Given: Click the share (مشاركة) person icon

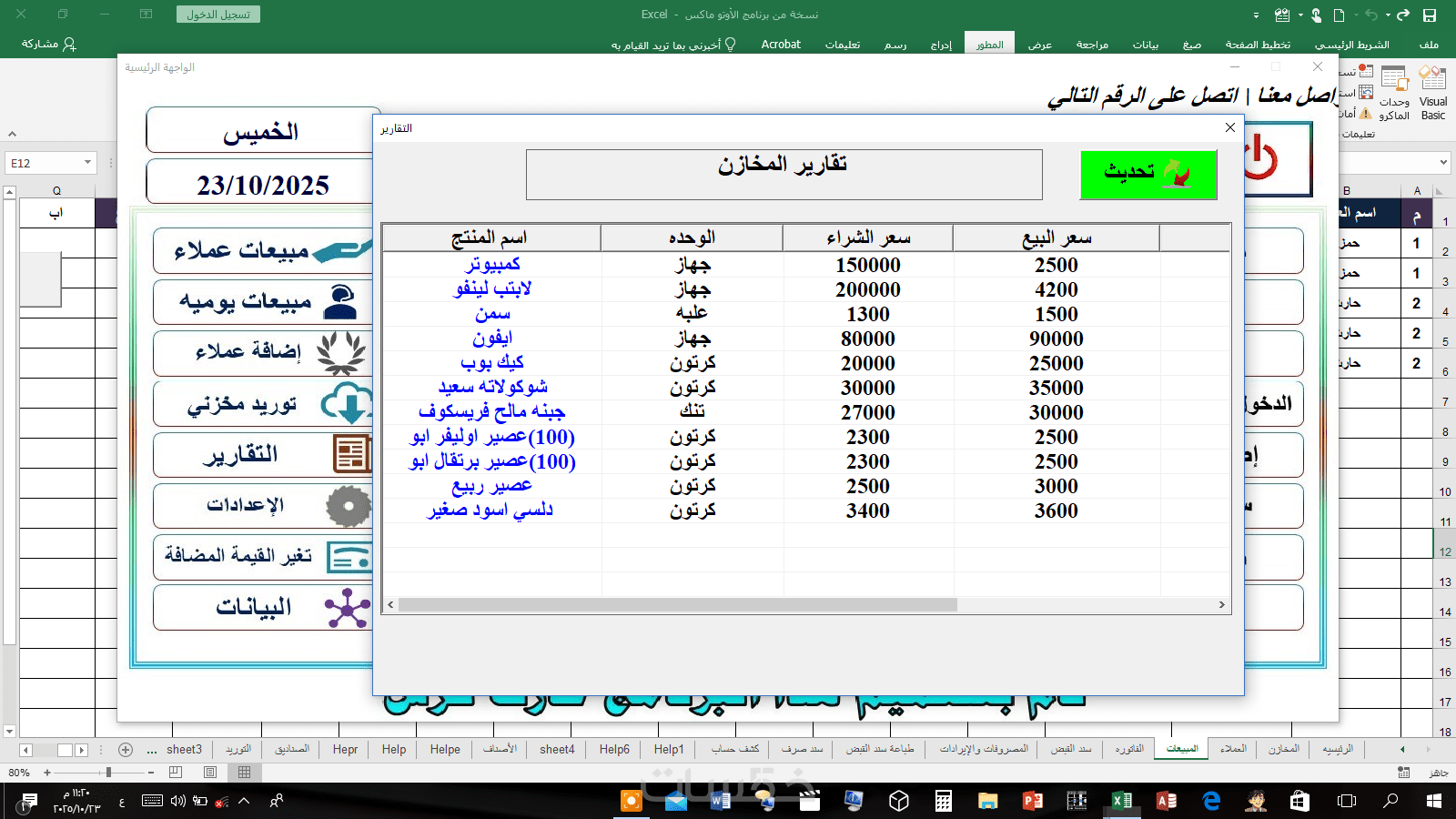Looking at the screenshot, I should [x=69, y=44].
